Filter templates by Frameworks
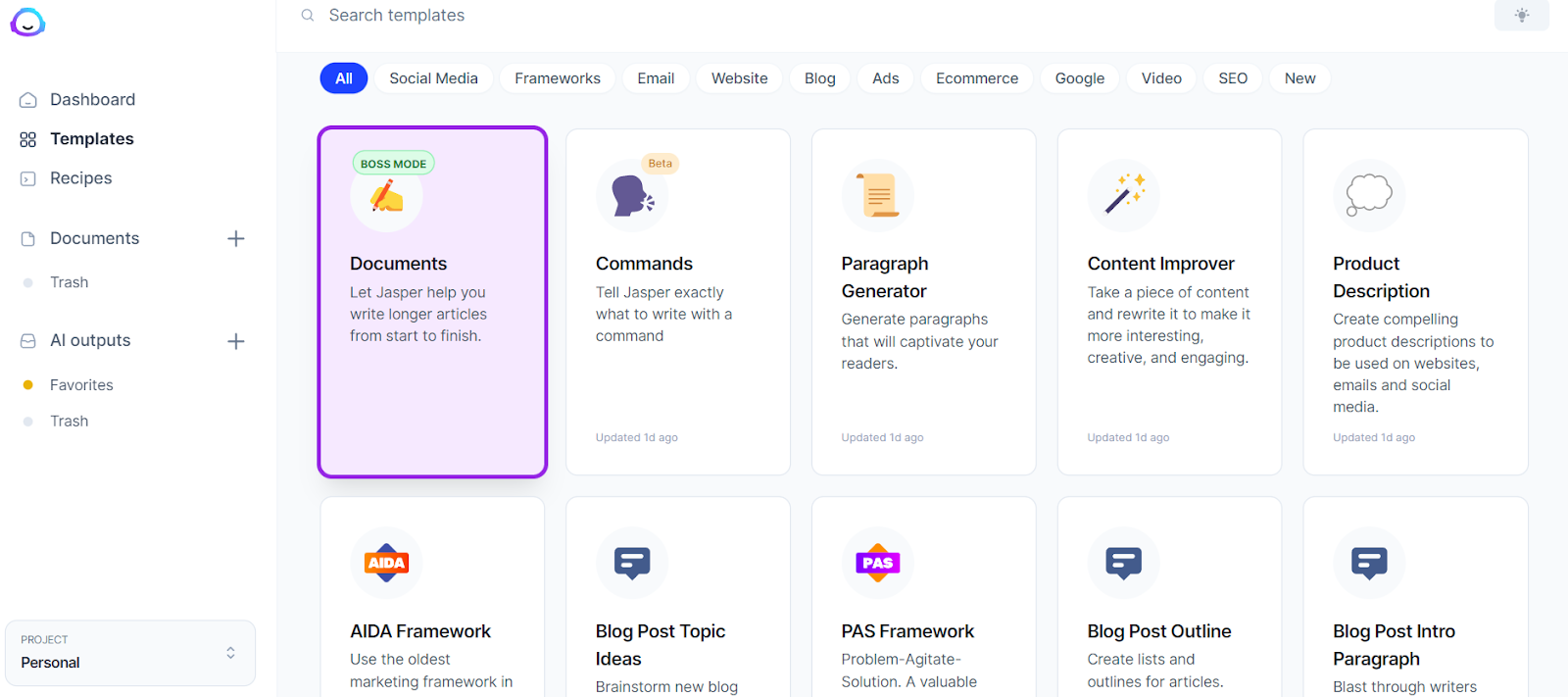 click(x=558, y=78)
